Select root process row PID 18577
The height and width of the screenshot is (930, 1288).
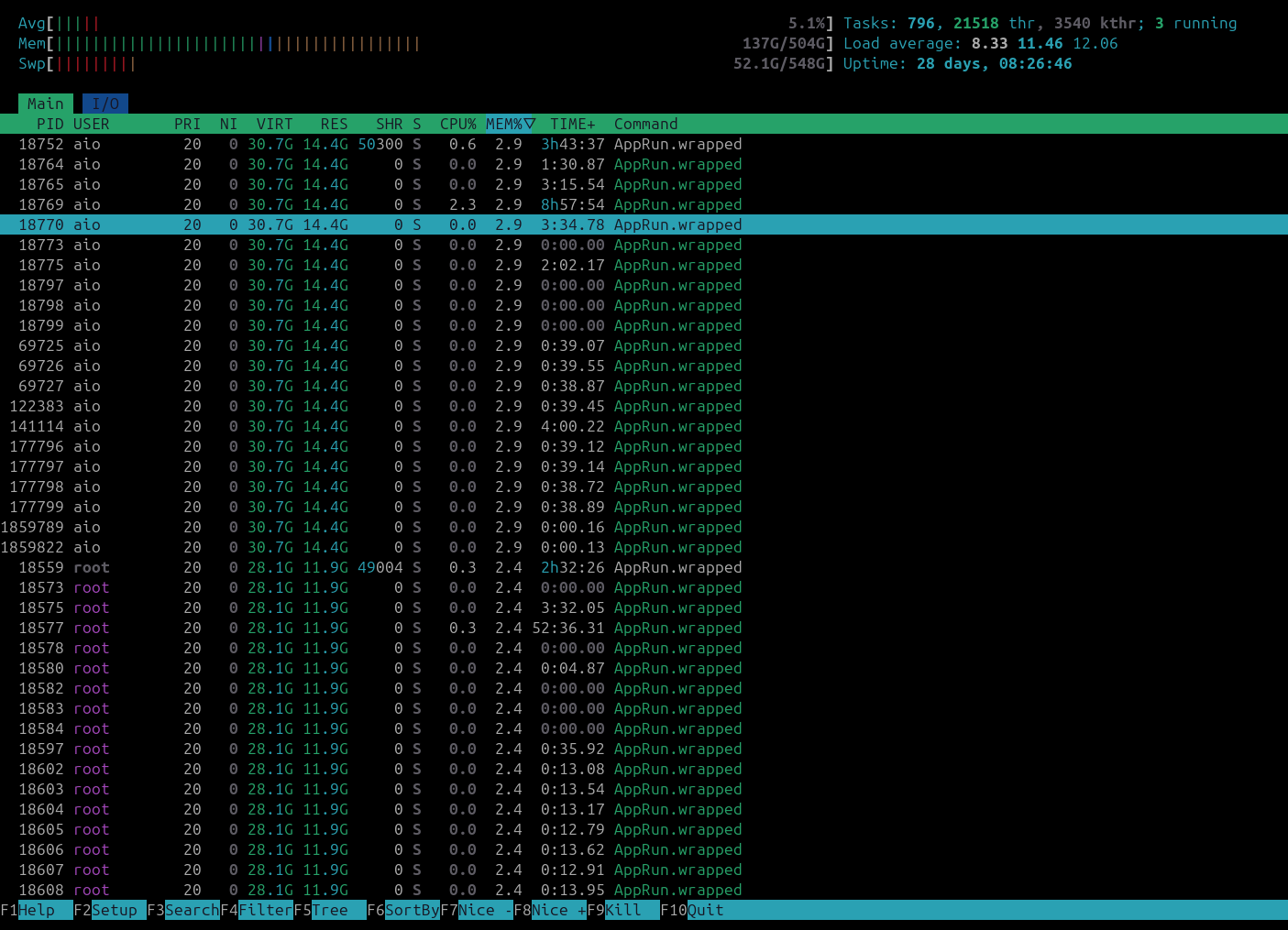[644, 628]
